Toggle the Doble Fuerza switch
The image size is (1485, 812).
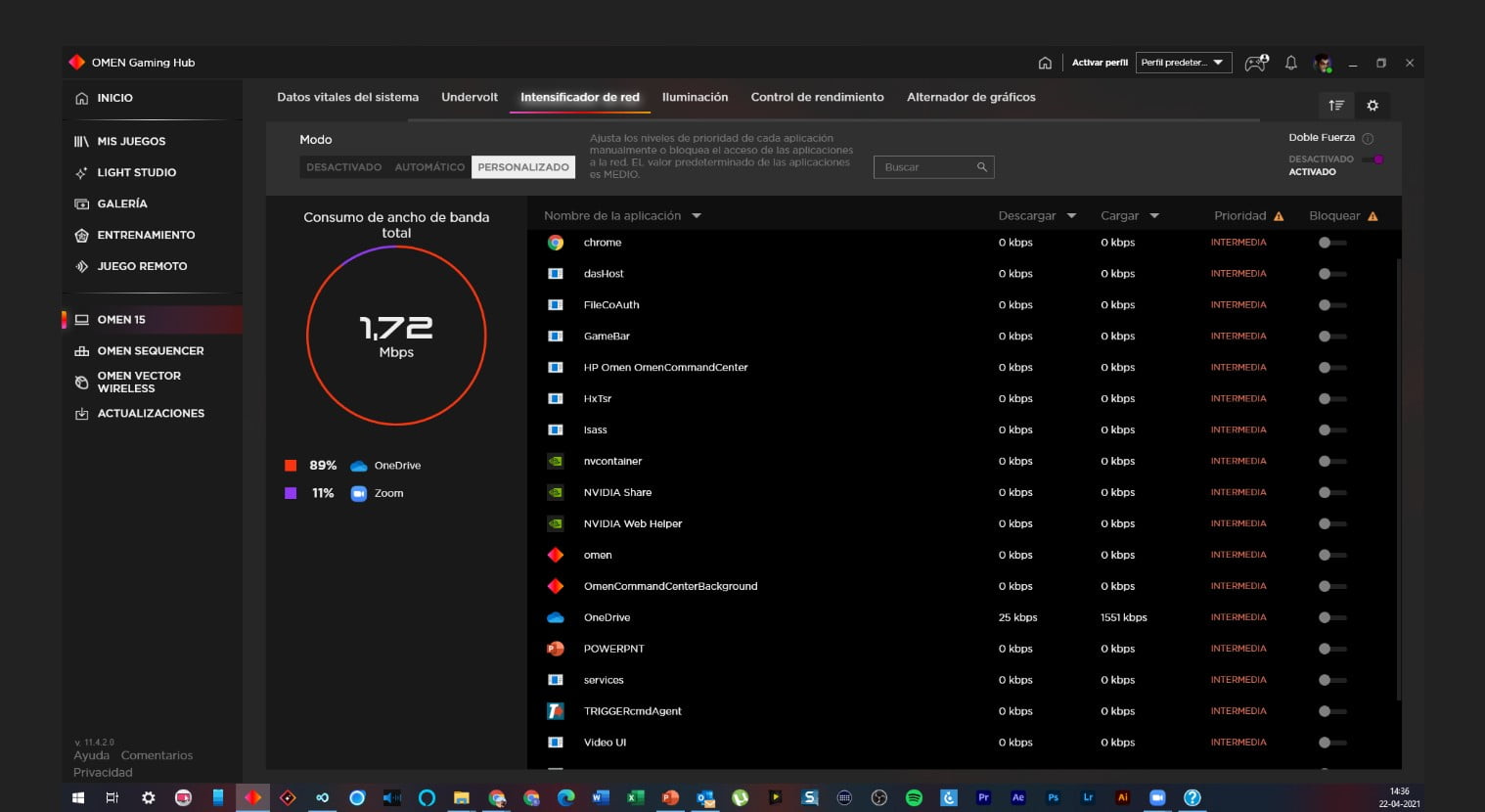pos(1373,159)
